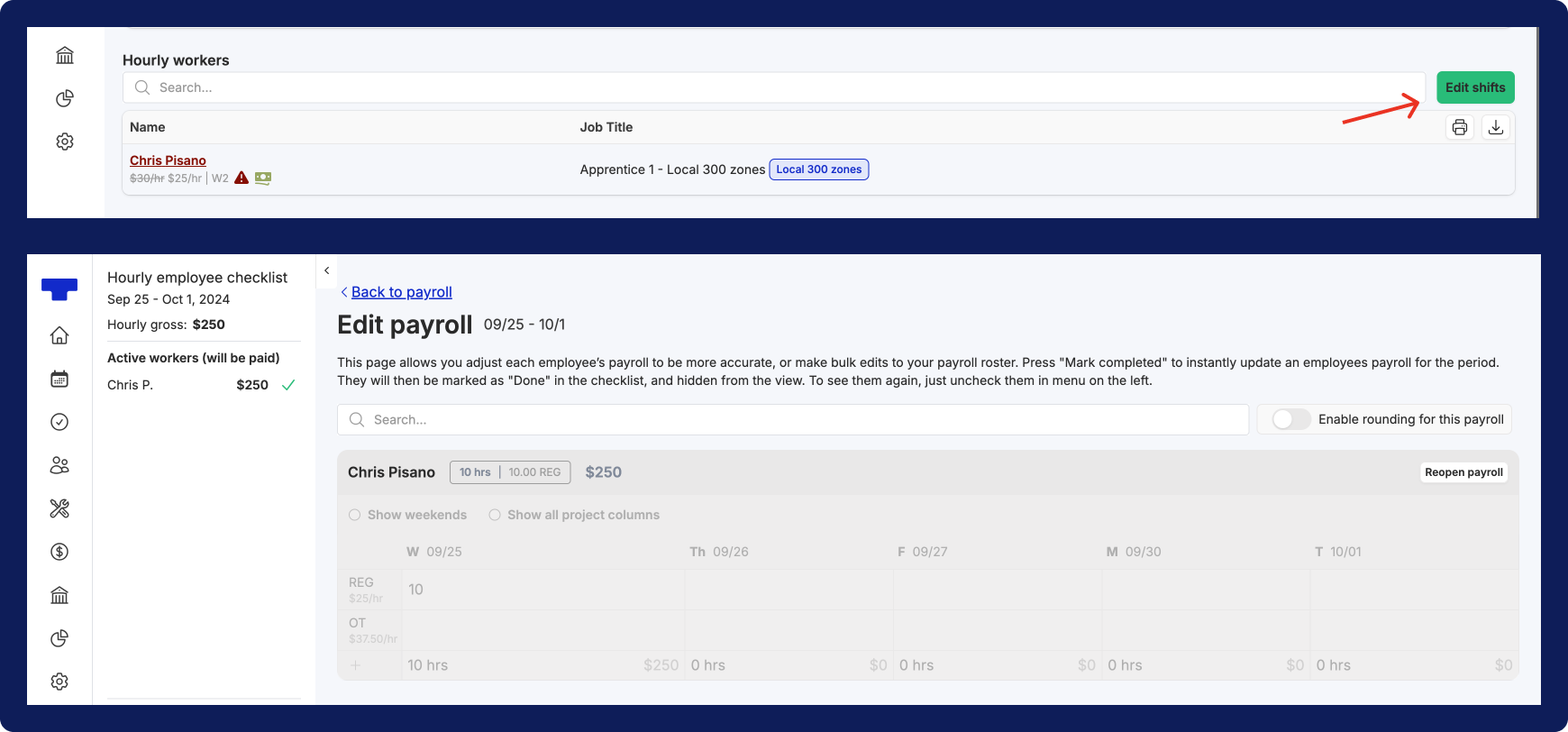Viewport: 1568px width, 732px height.
Task: Click the F 09/27 column header
Action: (923, 552)
